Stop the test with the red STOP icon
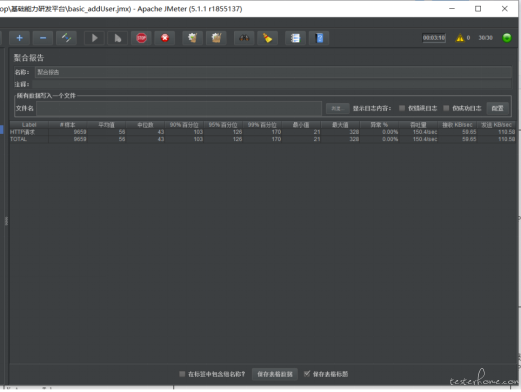 [141, 38]
